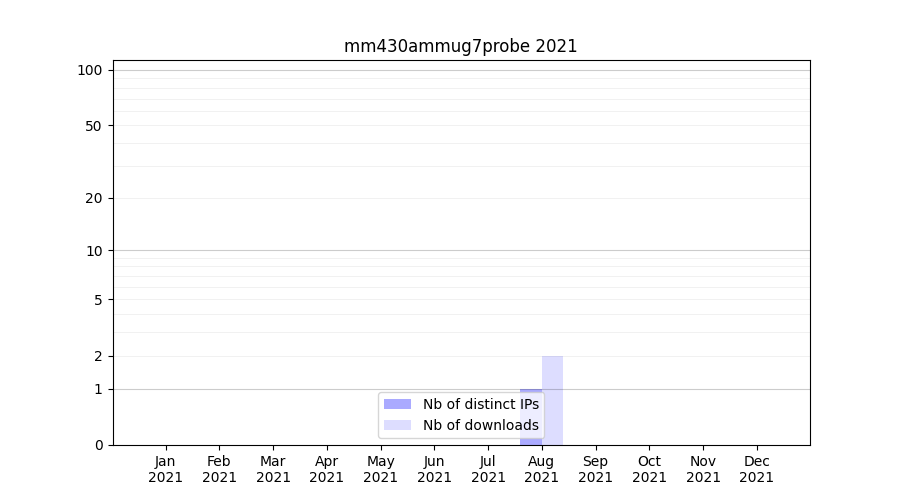Select the 5 tick on the y-axis
Image resolution: width=900 pixels, height=500 pixels.
point(97,300)
